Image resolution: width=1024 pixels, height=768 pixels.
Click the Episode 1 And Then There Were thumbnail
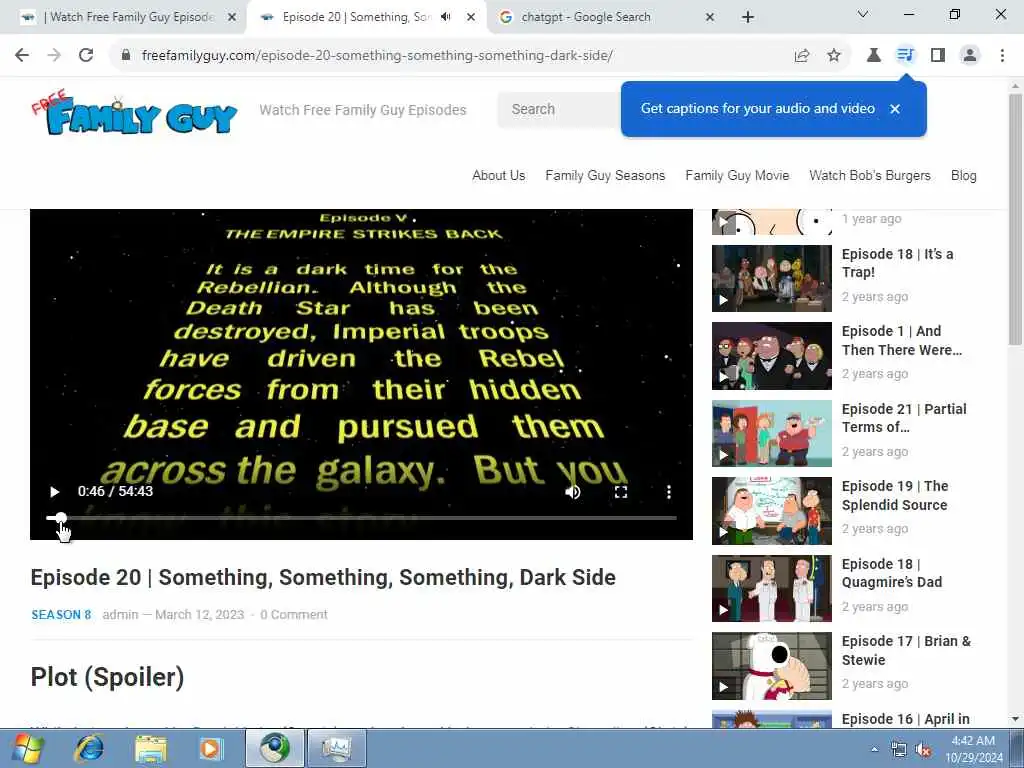click(772, 356)
